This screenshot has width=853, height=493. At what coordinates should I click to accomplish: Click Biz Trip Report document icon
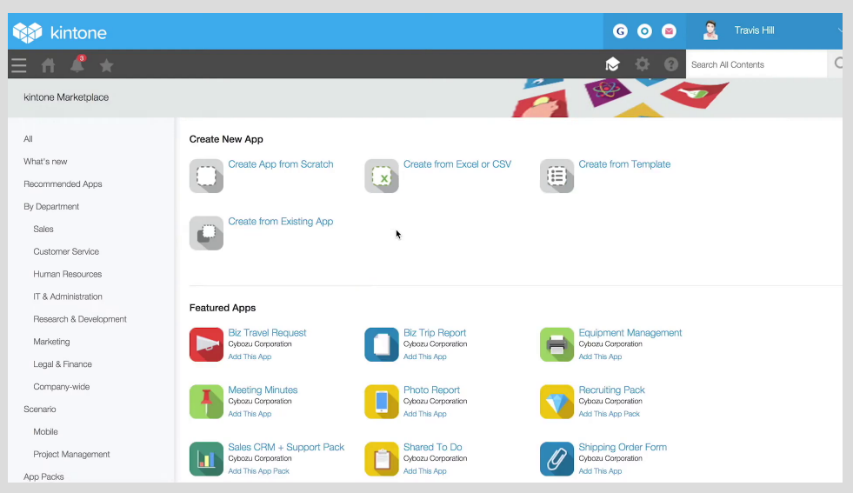click(x=381, y=344)
